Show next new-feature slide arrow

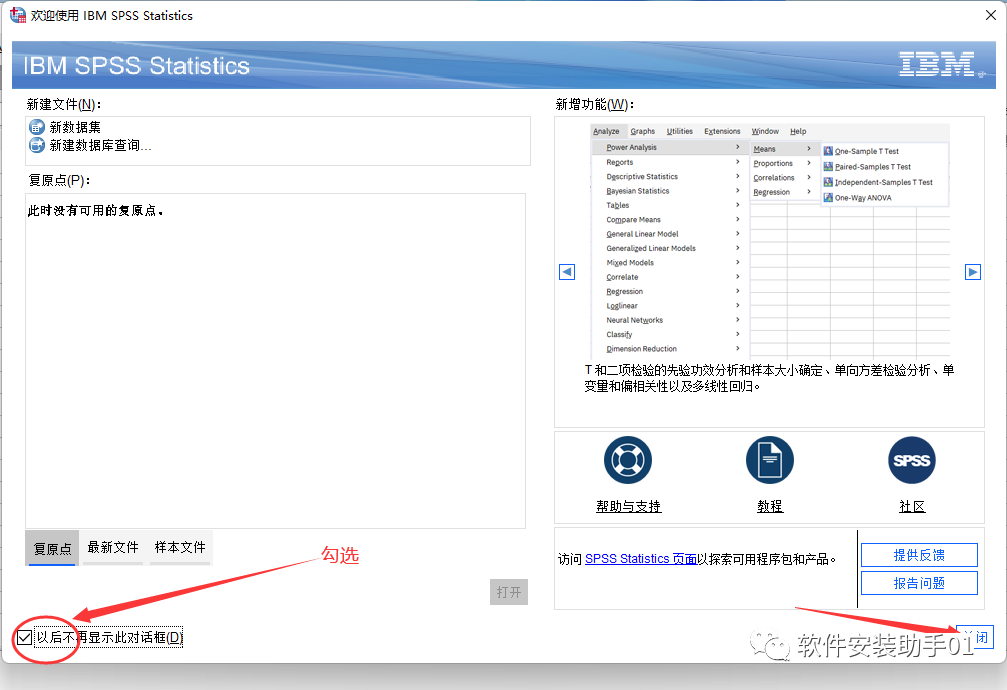972,272
